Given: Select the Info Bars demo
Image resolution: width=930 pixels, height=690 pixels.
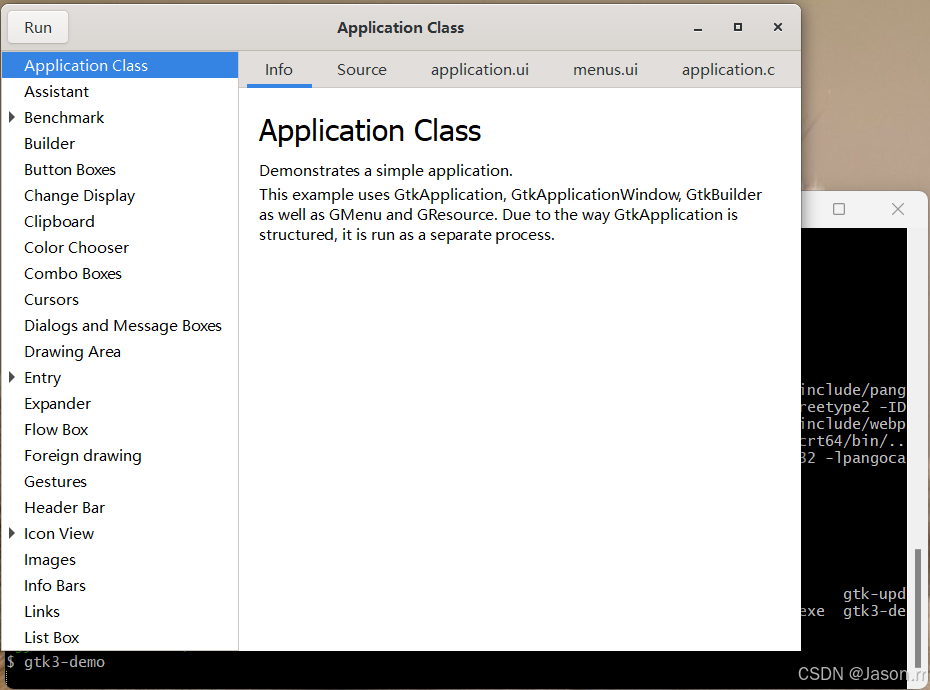Looking at the screenshot, I should [120, 586].
